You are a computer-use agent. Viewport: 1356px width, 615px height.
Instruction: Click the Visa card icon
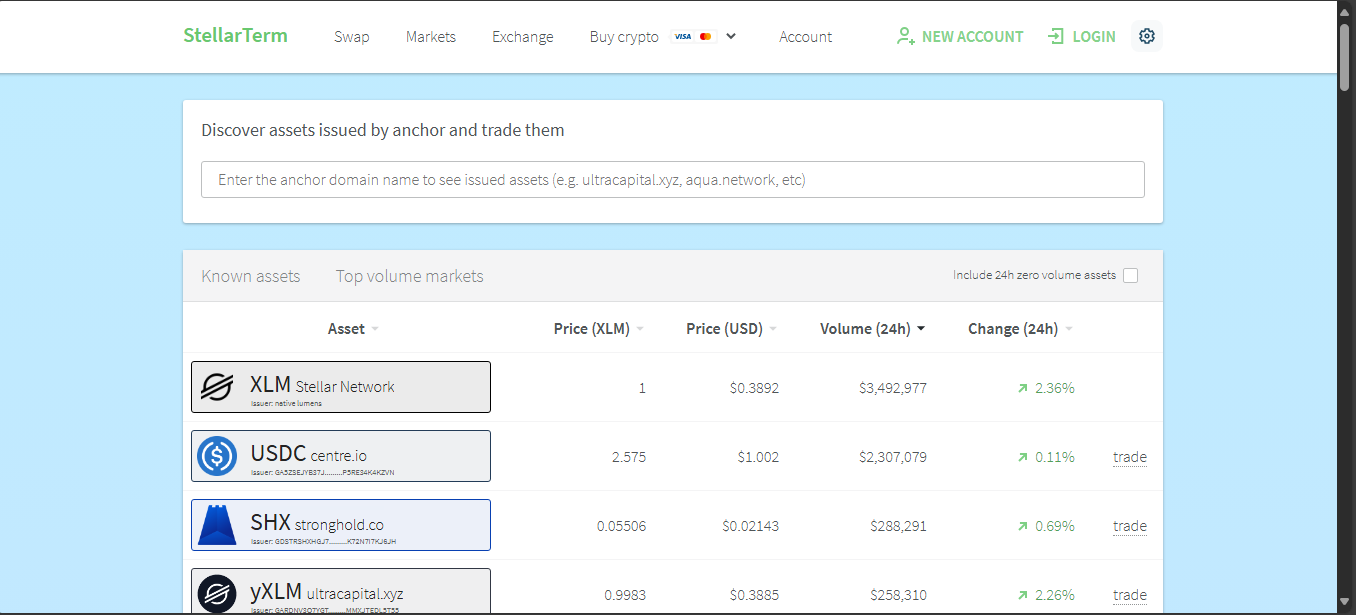pyautogui.click(x=683, y=37)
